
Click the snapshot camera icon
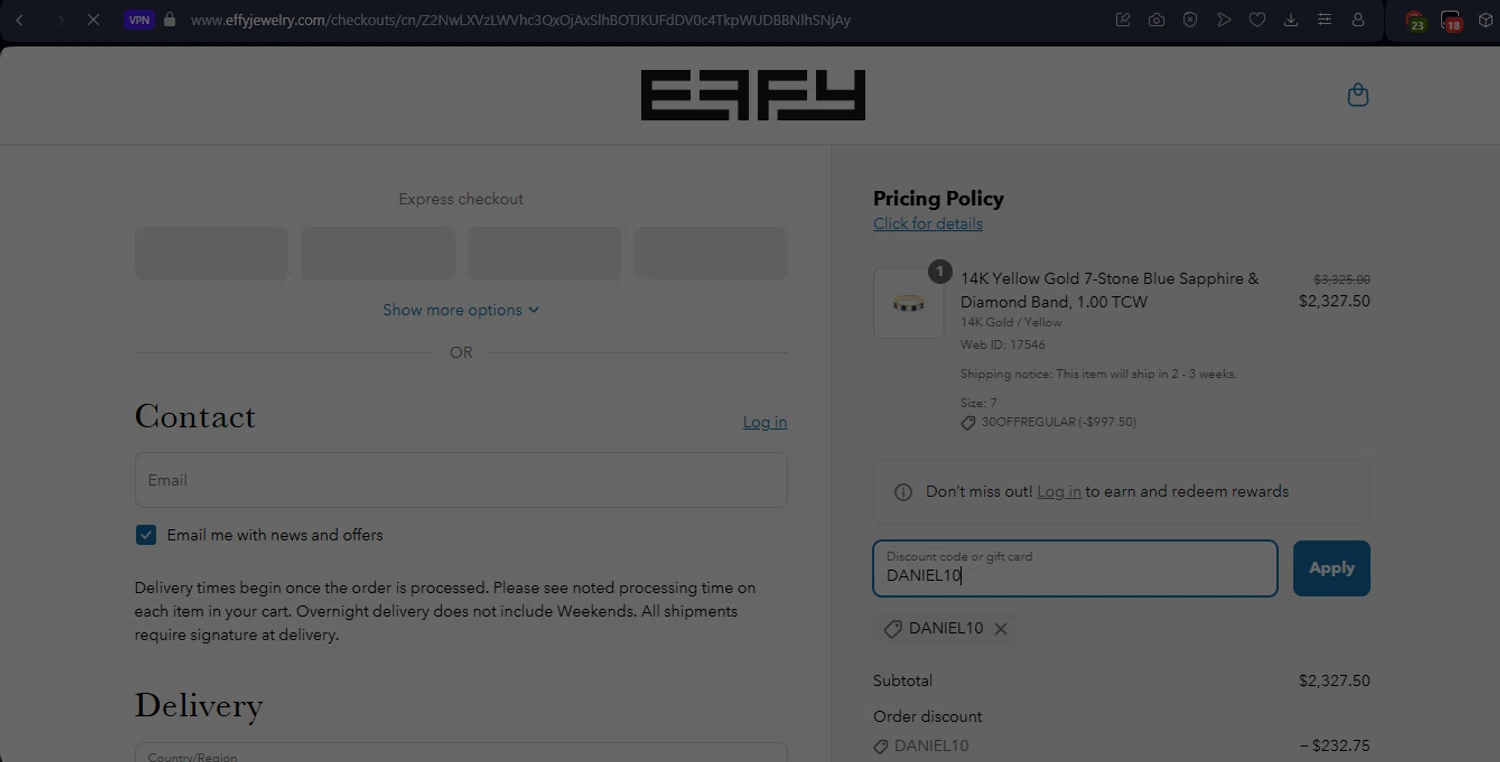(1156, 20)
